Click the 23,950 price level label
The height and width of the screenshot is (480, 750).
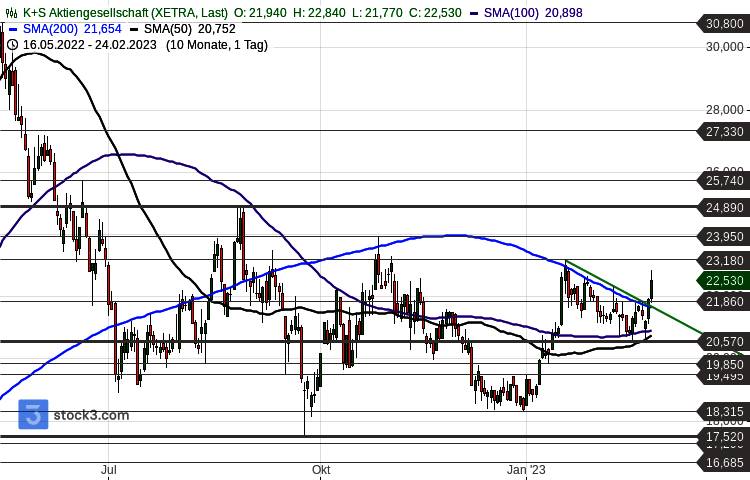[724, 237]
